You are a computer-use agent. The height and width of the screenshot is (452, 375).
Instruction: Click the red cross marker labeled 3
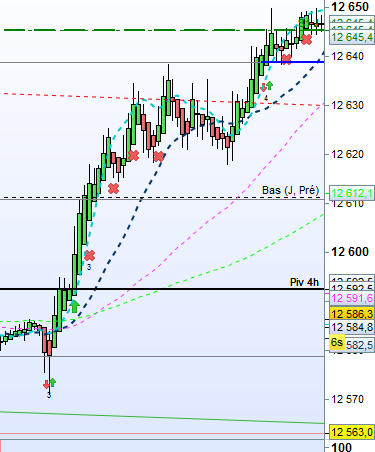tap(89, 256)
